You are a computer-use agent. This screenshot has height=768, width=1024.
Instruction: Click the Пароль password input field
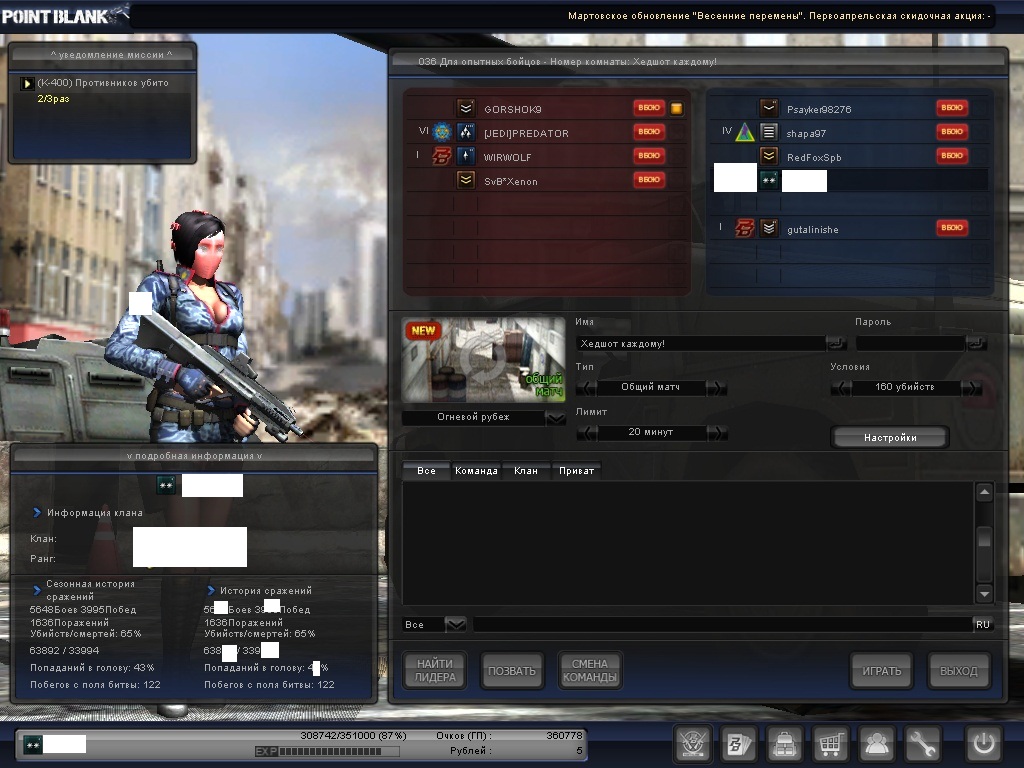point(908,343)
